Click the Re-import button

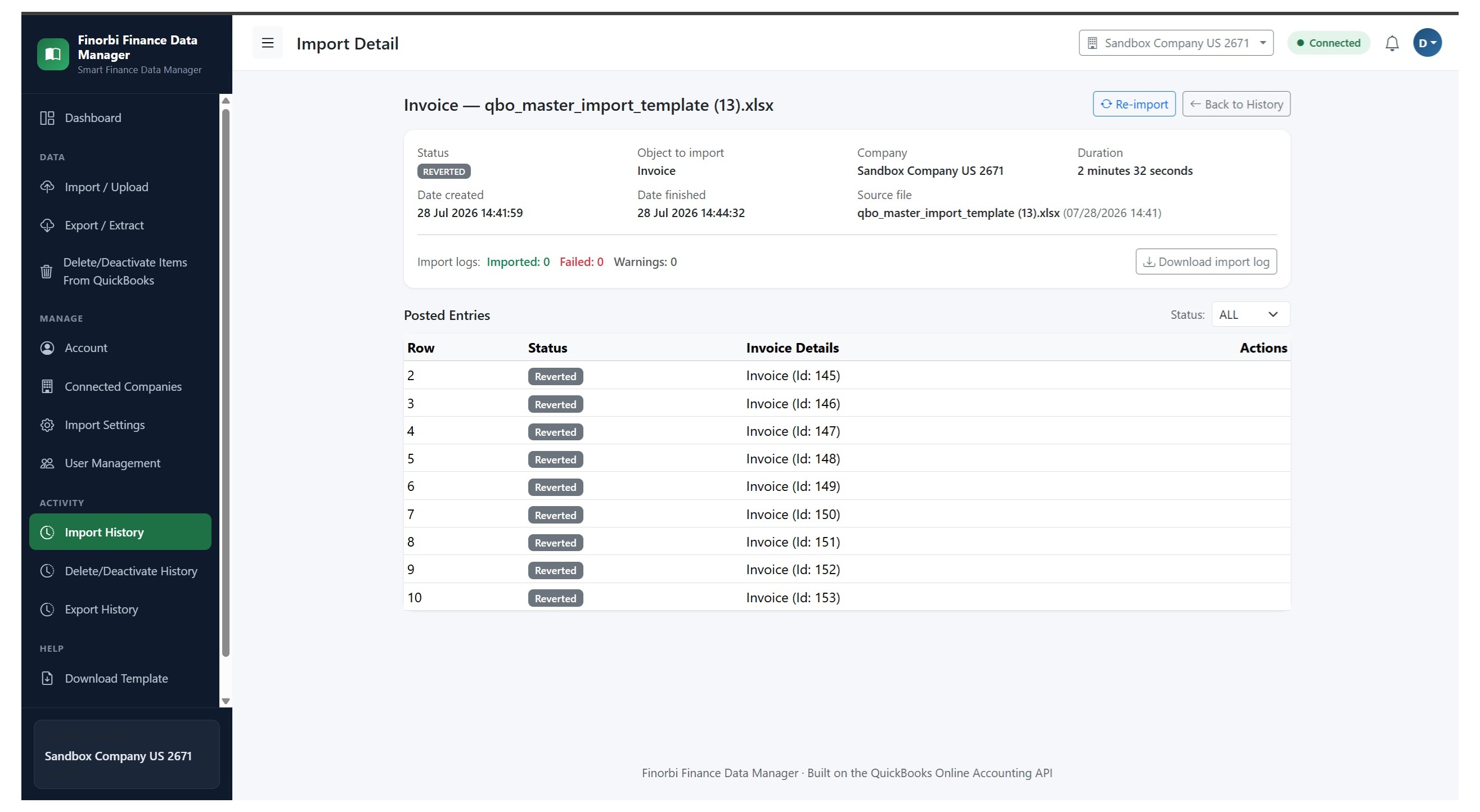click(1133, 104)
